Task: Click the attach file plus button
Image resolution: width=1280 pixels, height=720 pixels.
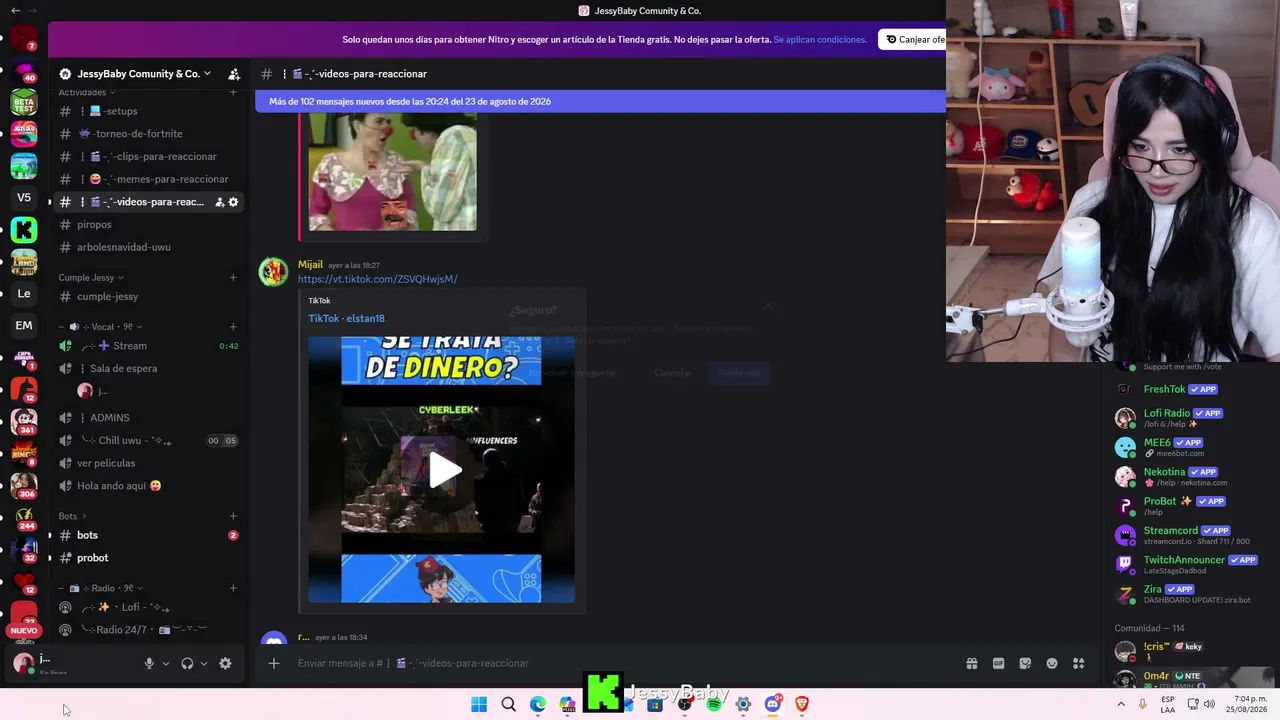Action: [x=273, y=663]
